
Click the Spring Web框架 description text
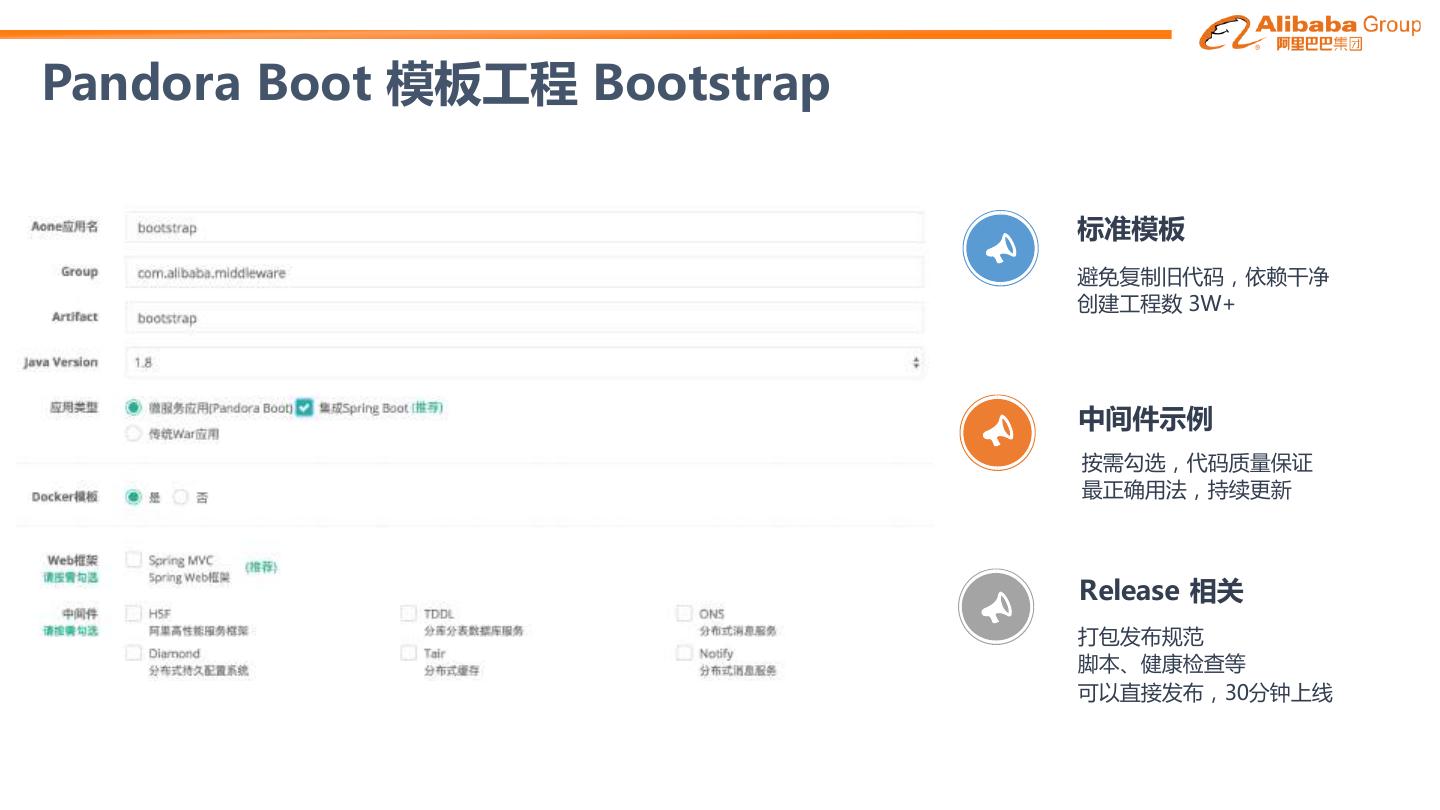coord(189,578)
